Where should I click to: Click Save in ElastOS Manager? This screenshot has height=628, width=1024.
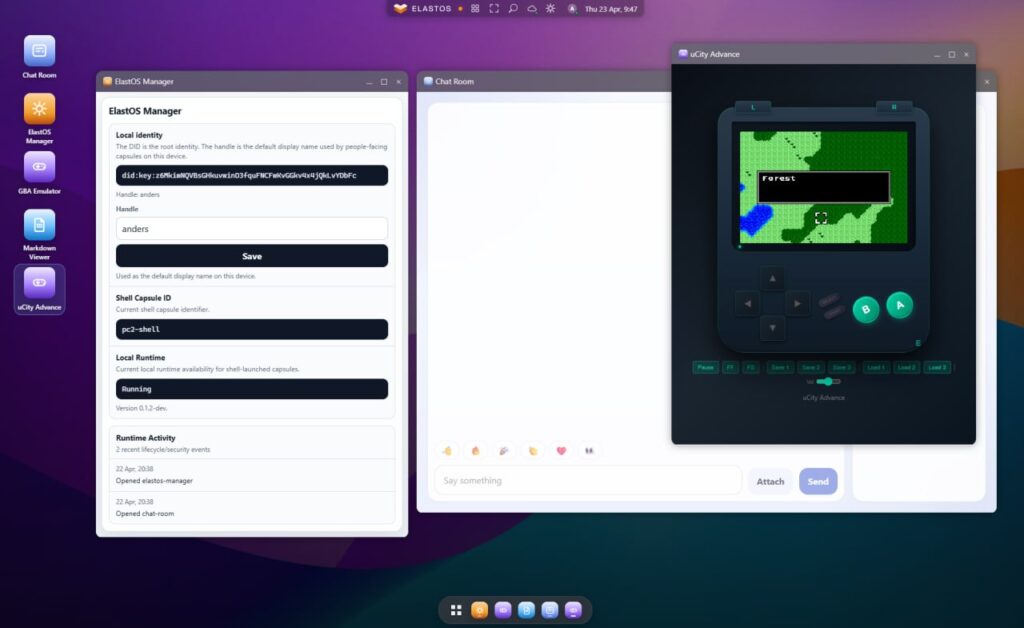point(252,256)
